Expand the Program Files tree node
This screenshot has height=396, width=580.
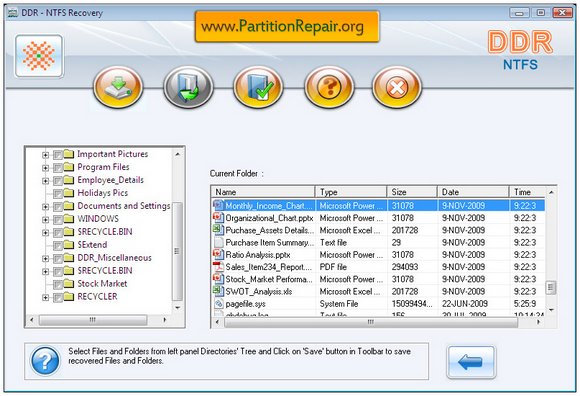click(x=45, y=168)
